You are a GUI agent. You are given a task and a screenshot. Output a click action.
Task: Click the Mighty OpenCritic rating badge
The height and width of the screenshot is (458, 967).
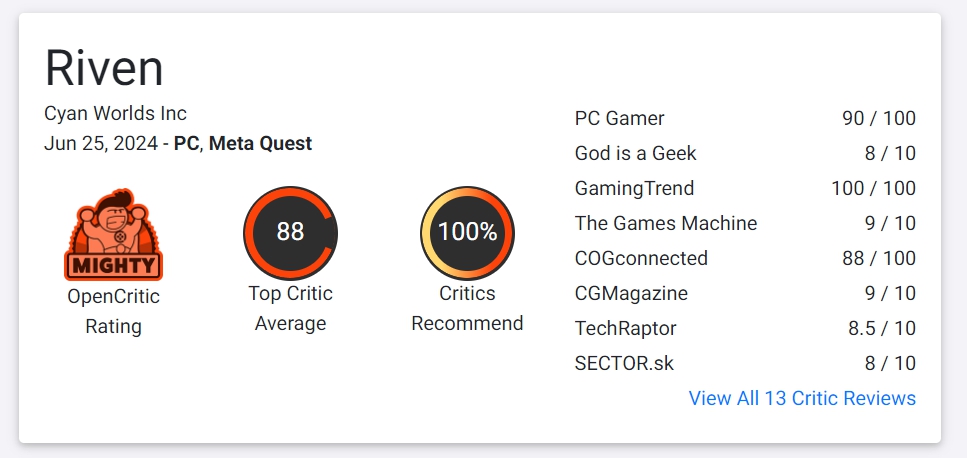pos(113,235)
